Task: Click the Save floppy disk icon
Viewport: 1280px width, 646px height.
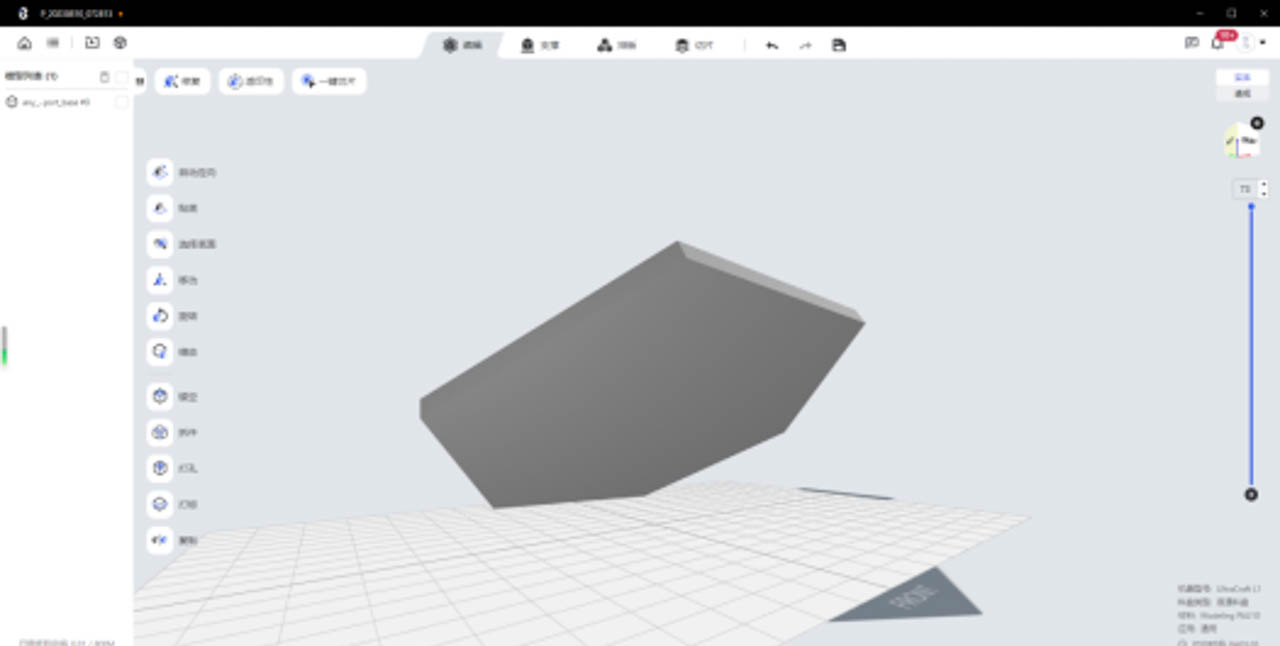Action: [839, 45]
